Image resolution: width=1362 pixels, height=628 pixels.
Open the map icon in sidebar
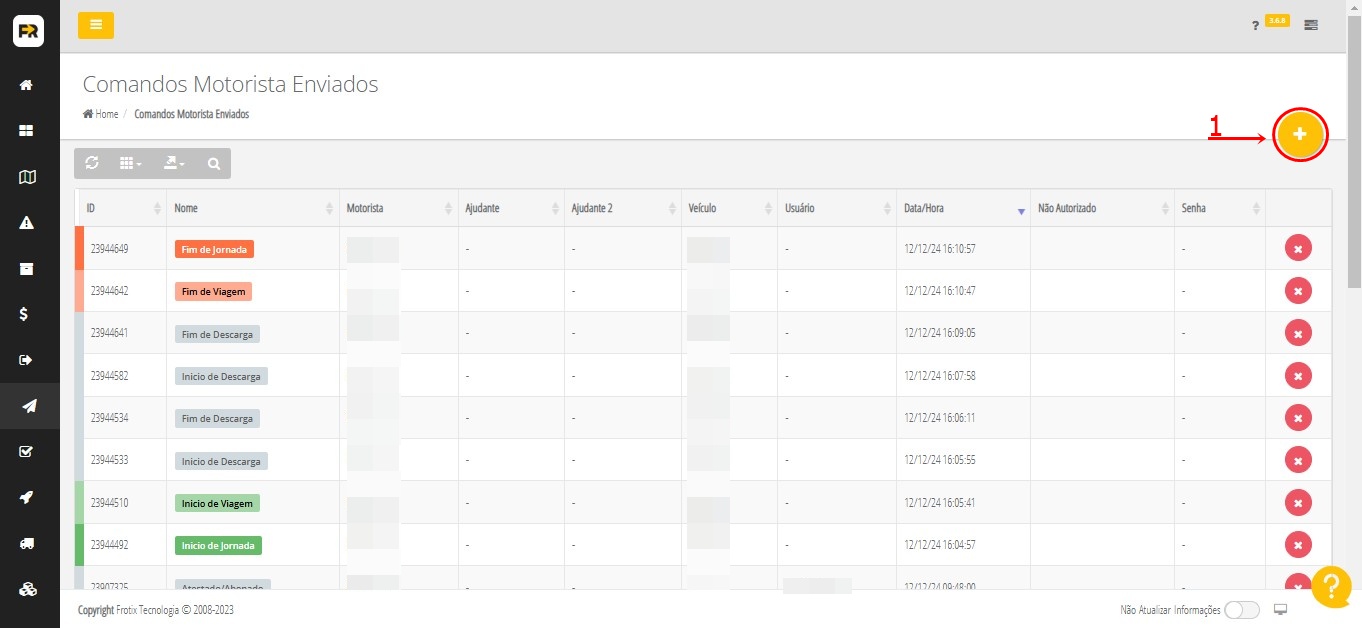(x=28, y=177)
